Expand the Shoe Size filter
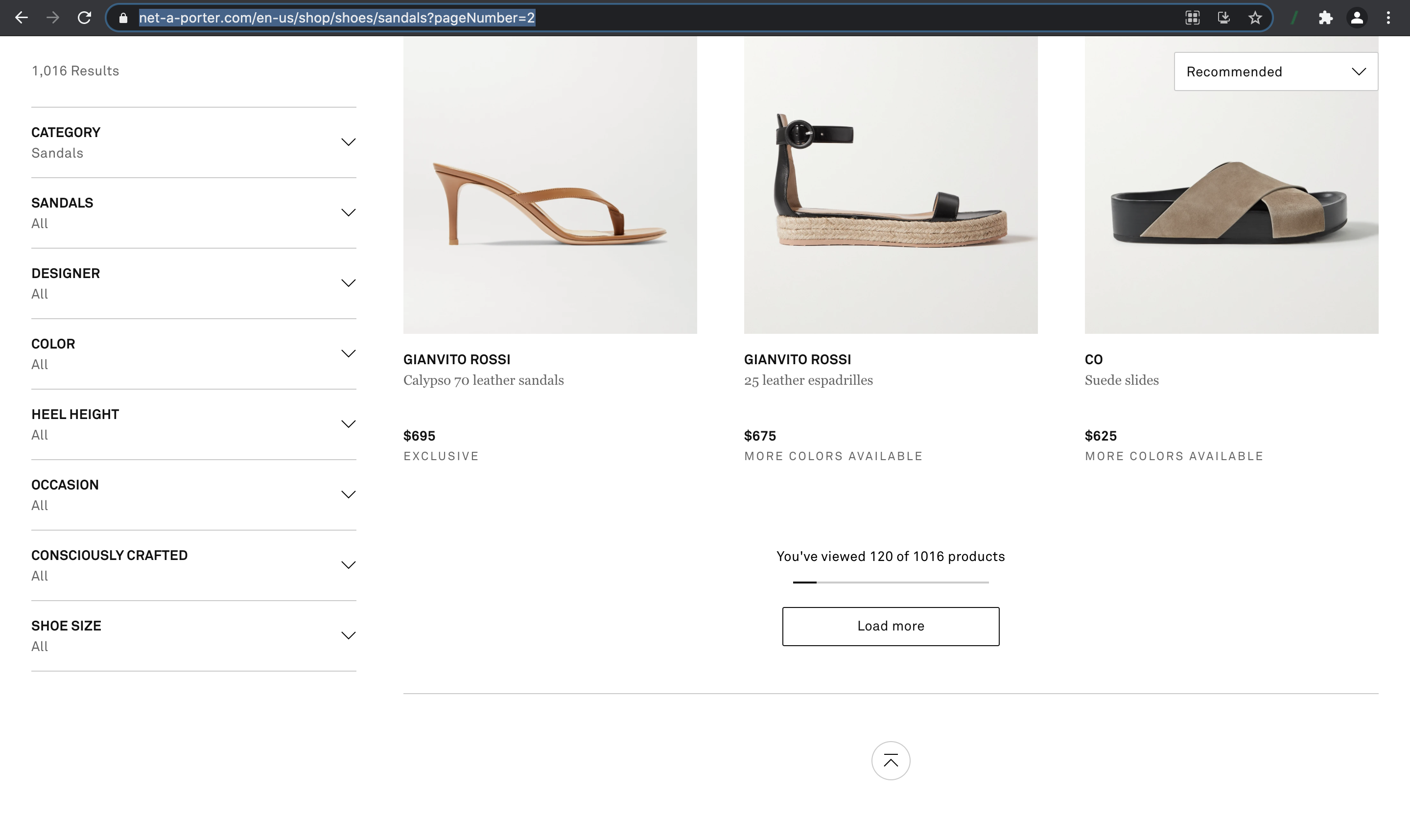Image resolution: width=1410 pixels, height=840 pixels. pos(193,636)
